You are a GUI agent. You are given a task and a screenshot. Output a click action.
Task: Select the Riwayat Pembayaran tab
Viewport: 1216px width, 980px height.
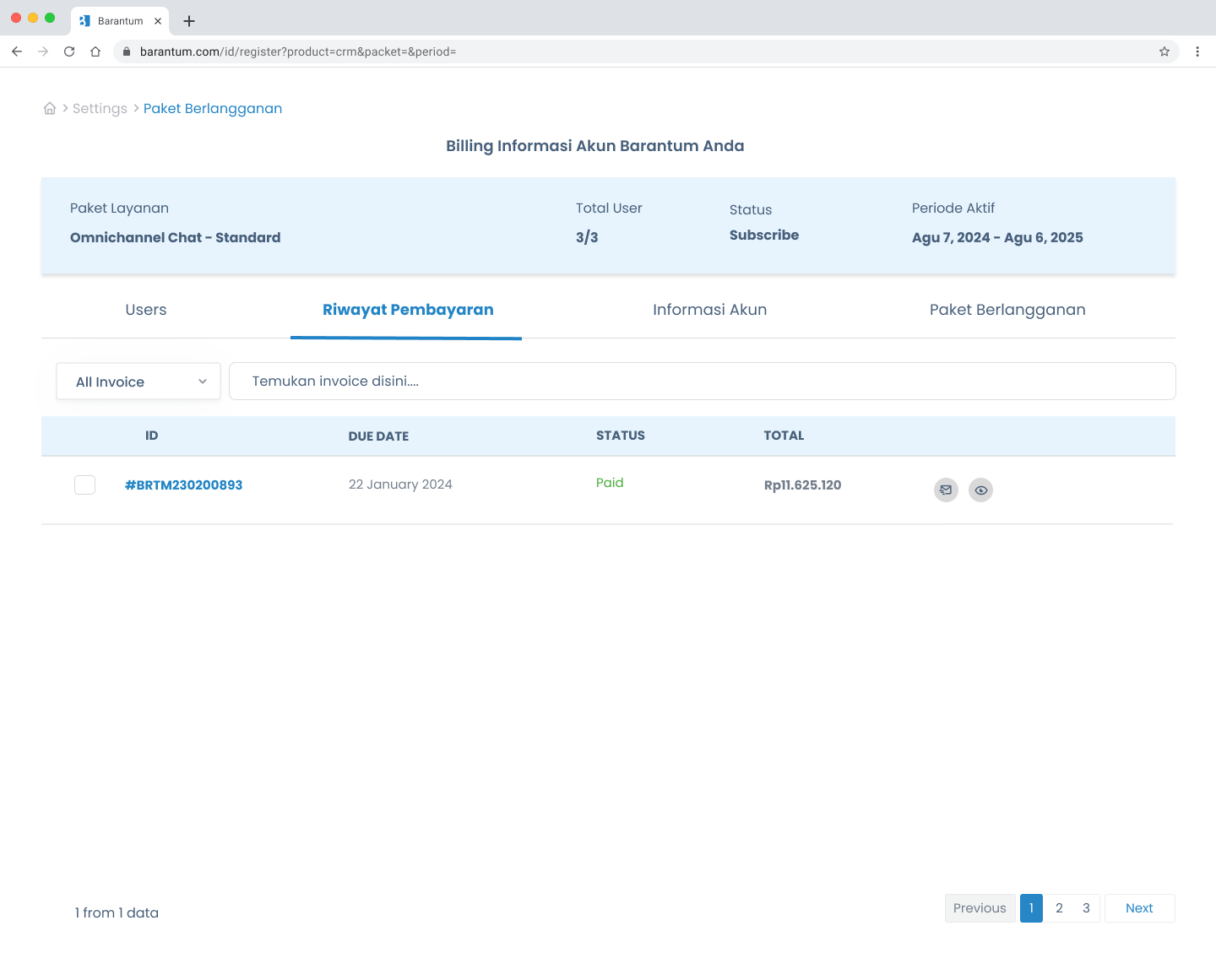coord(408,310)
